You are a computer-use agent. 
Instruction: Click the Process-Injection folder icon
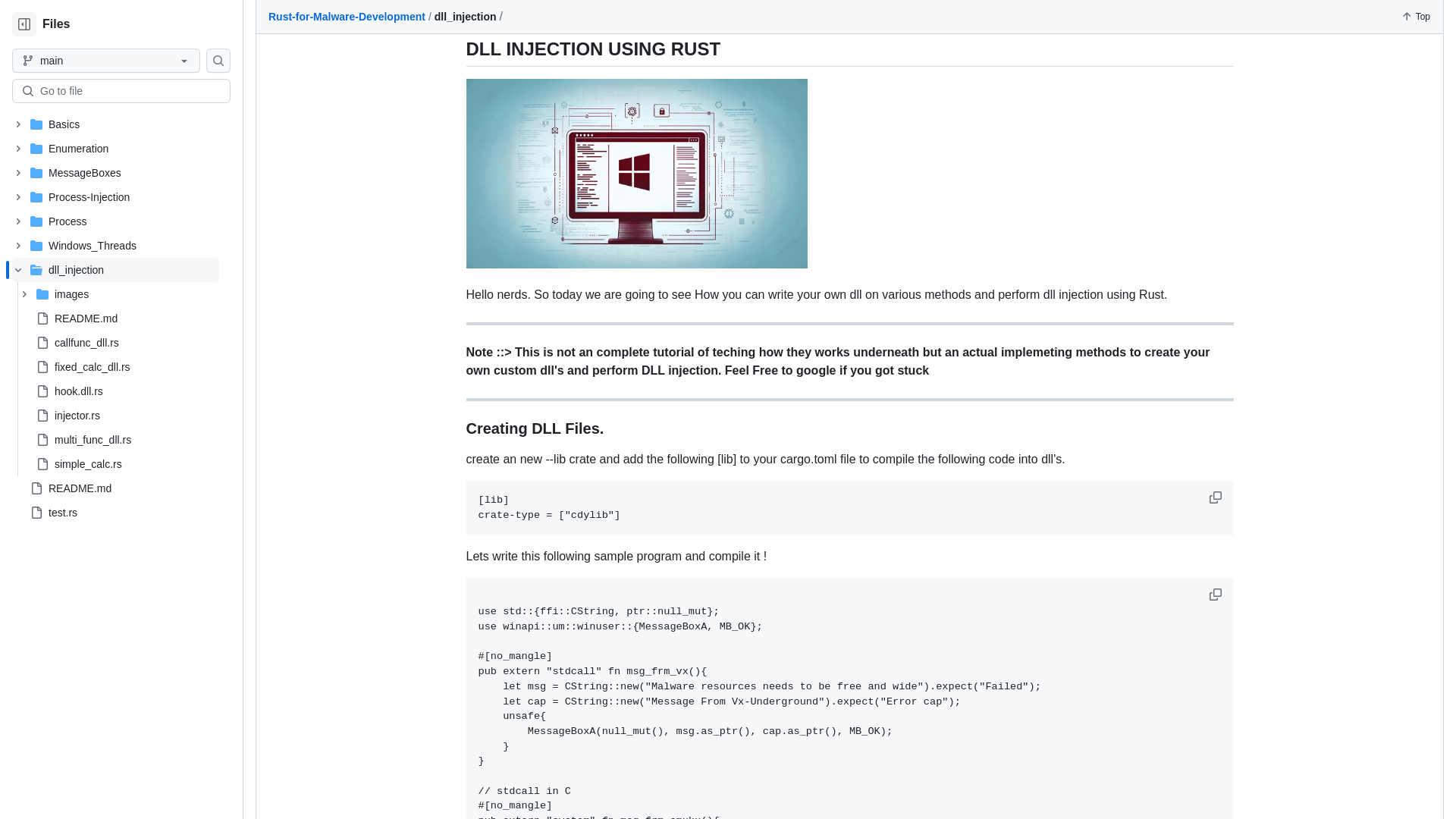tap(36, 197)
